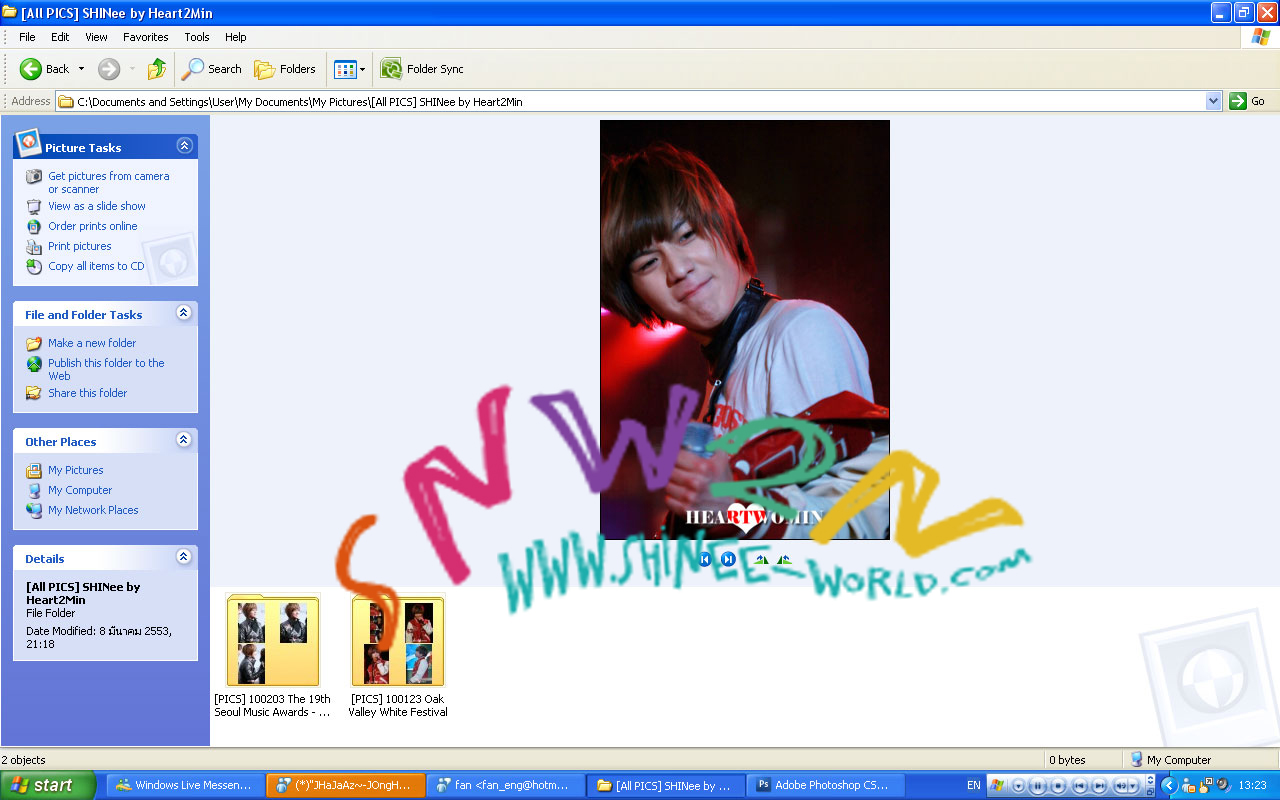Viewport: 1280px width, 800px height.
Task: Switch to the fan_eng chat taskbar button
Action: (505, 785)
